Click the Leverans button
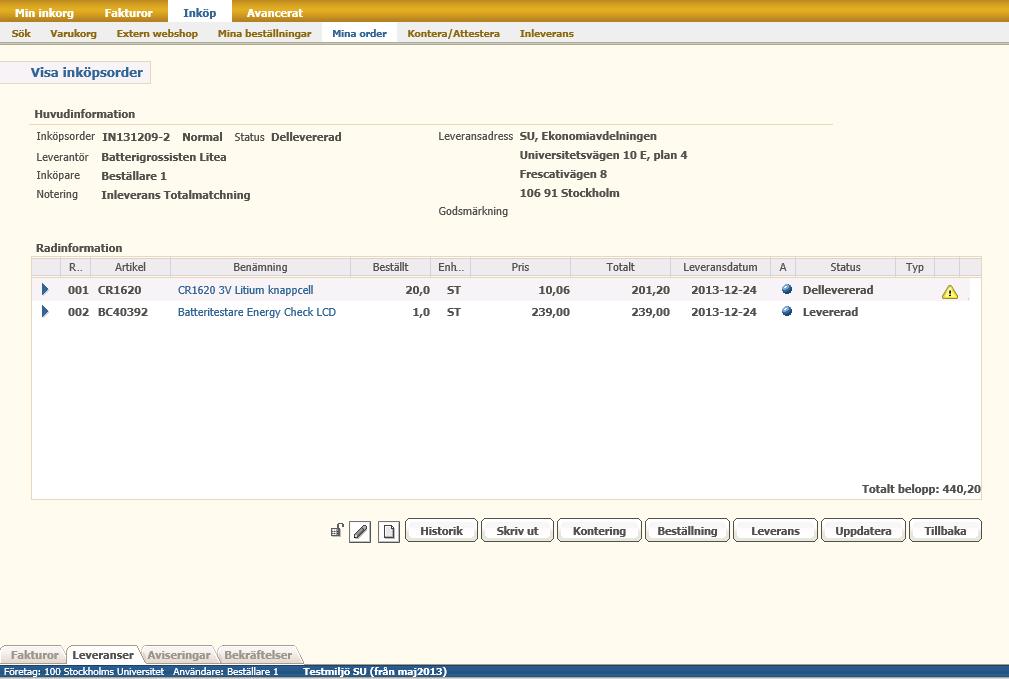Viewport: 1009px width, 679px height. coord(775,531)
